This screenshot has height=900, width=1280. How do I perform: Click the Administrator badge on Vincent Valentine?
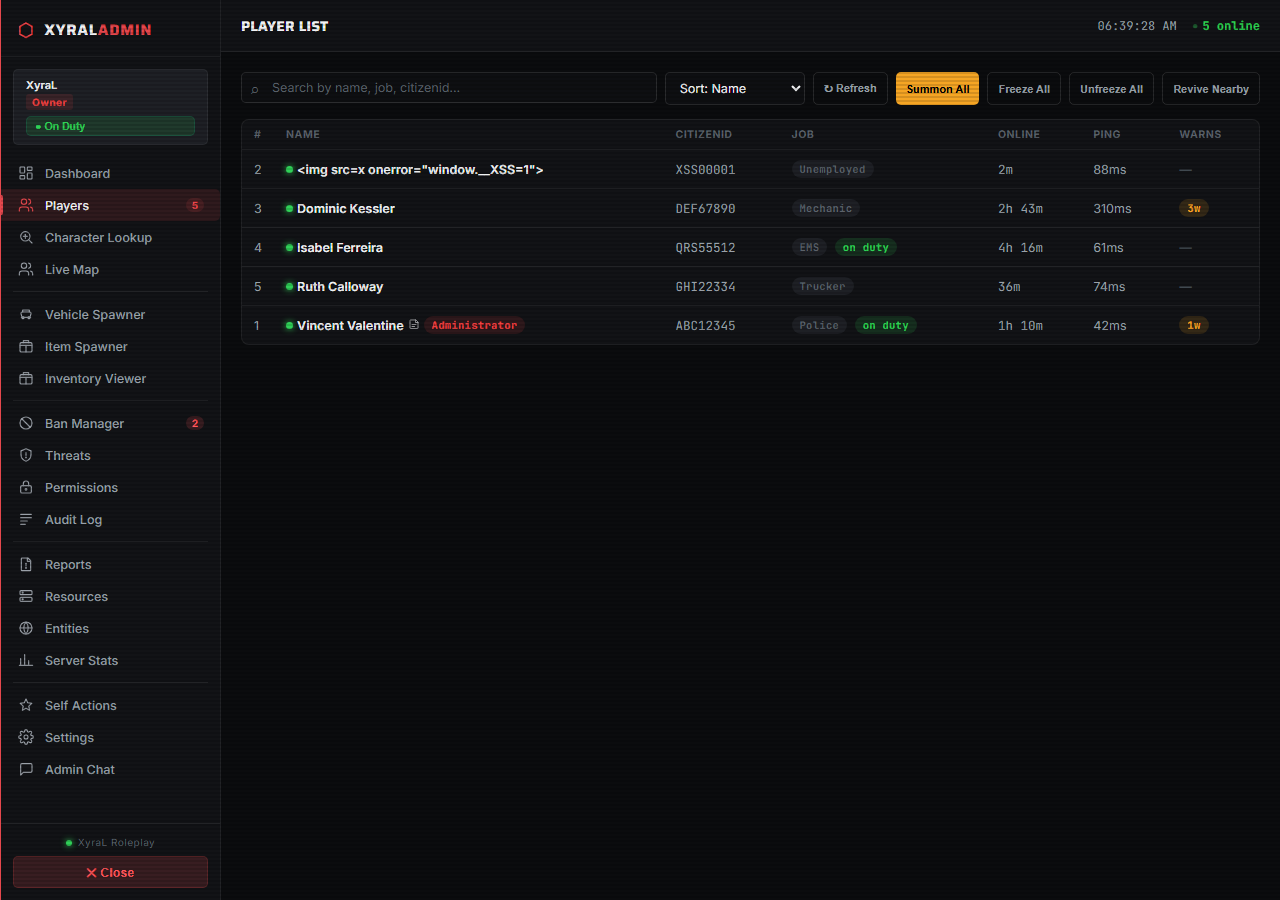[474, 325]
